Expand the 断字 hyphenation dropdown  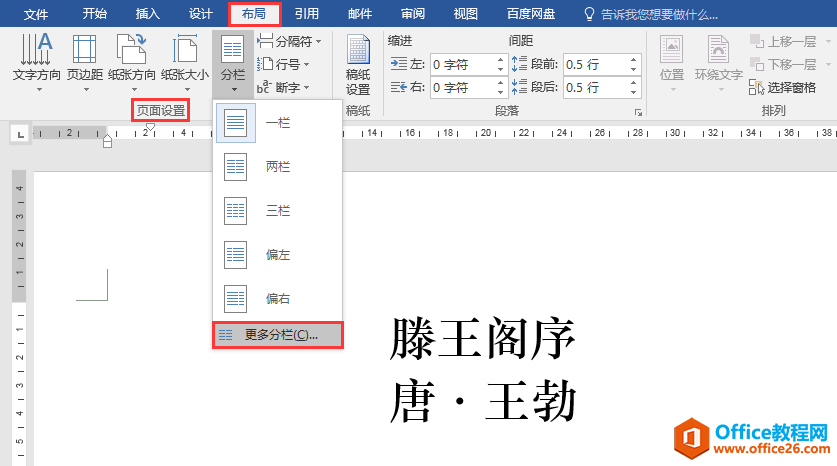coord(283,87)
